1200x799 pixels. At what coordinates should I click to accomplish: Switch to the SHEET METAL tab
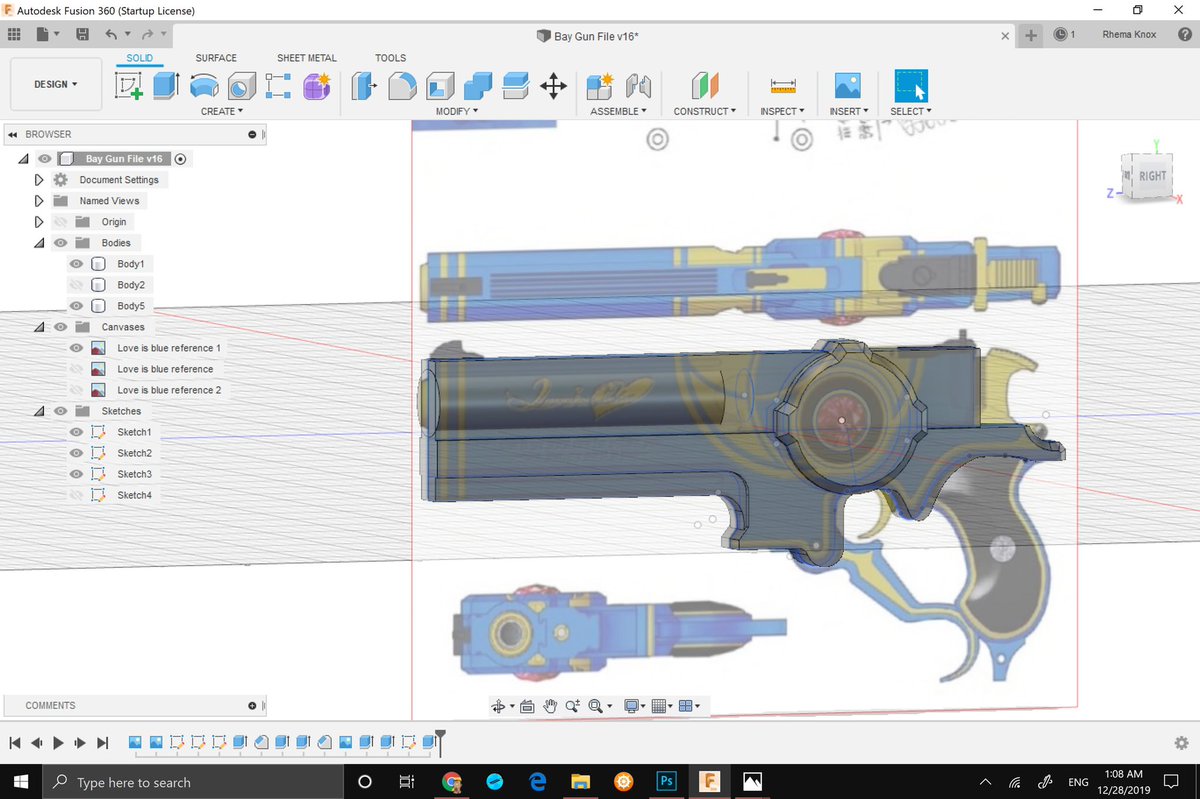307,58
